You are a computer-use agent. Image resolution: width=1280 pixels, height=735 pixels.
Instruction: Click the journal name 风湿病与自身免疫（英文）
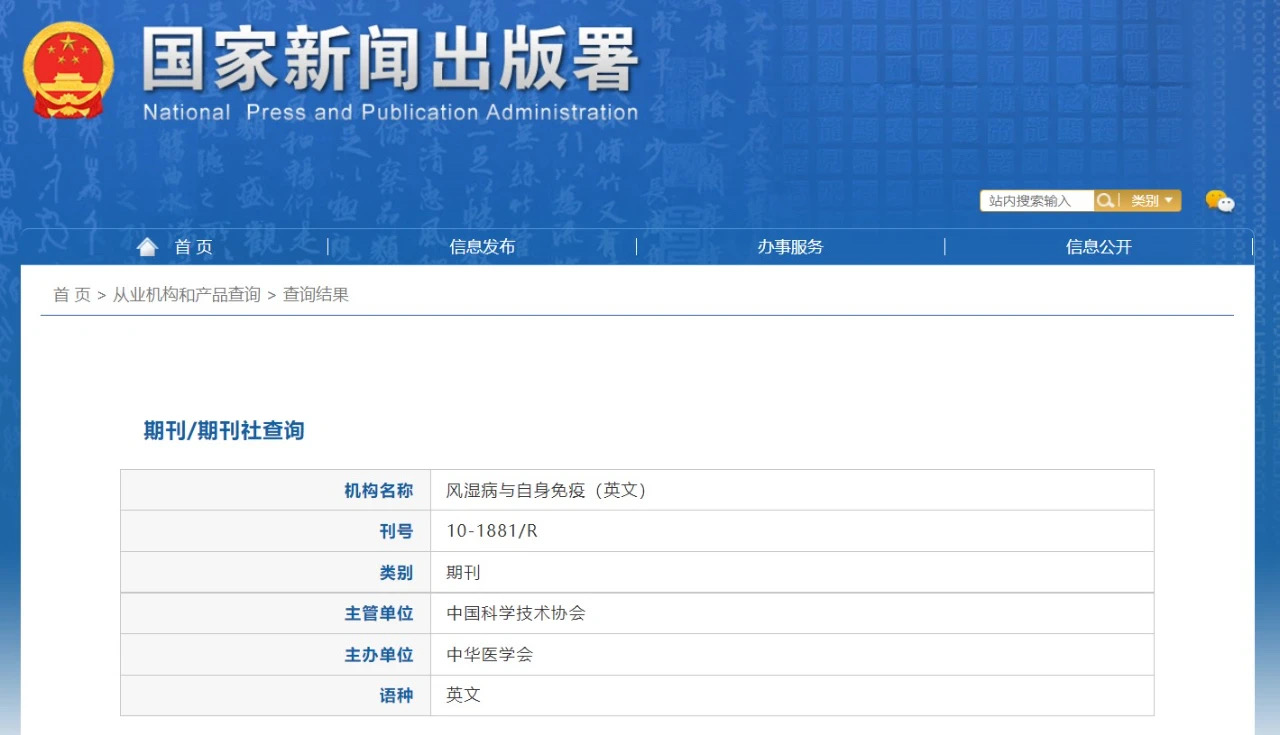(x=546, y=490)
